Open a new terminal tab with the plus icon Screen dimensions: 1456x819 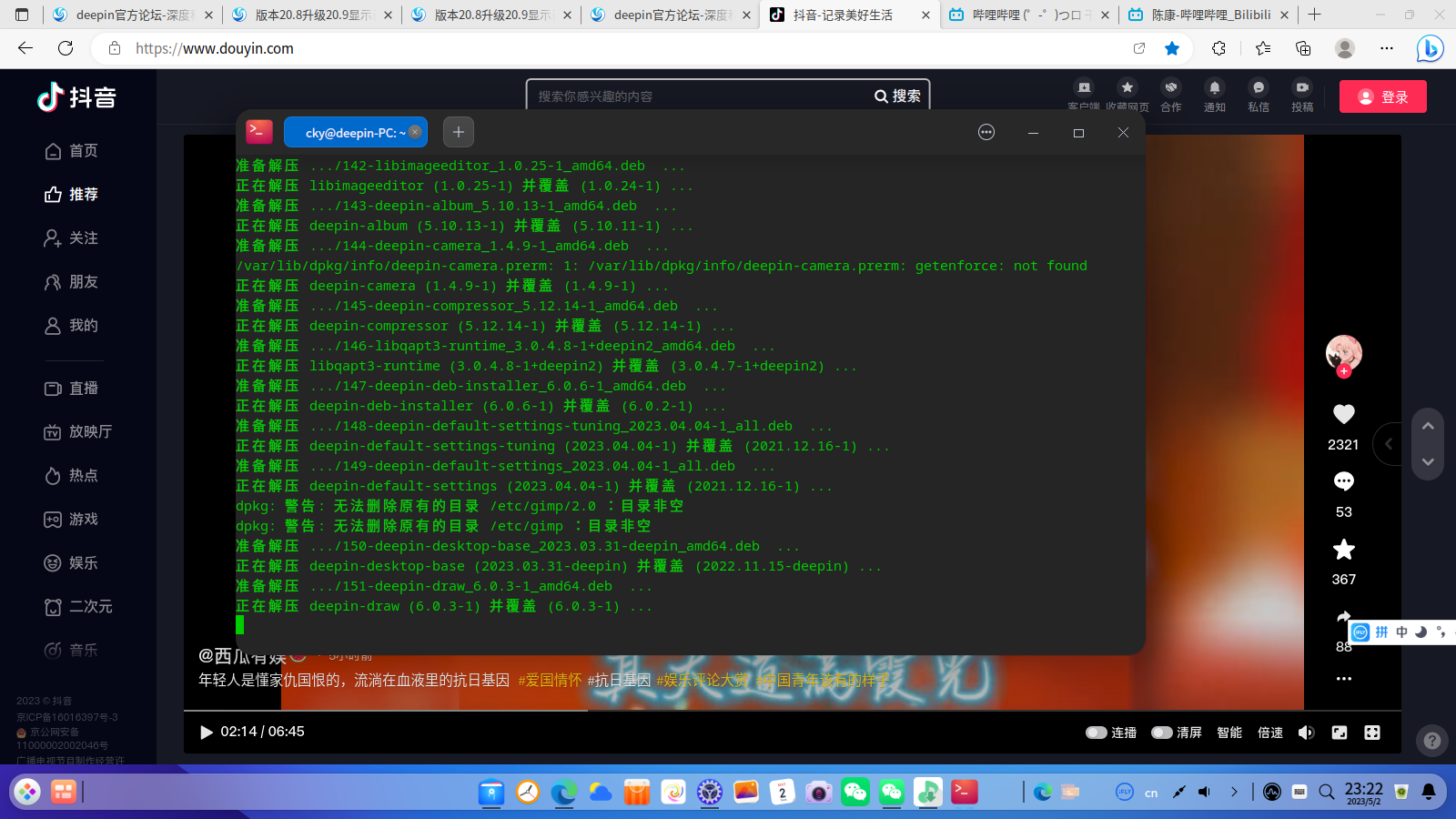coord(458,132)
